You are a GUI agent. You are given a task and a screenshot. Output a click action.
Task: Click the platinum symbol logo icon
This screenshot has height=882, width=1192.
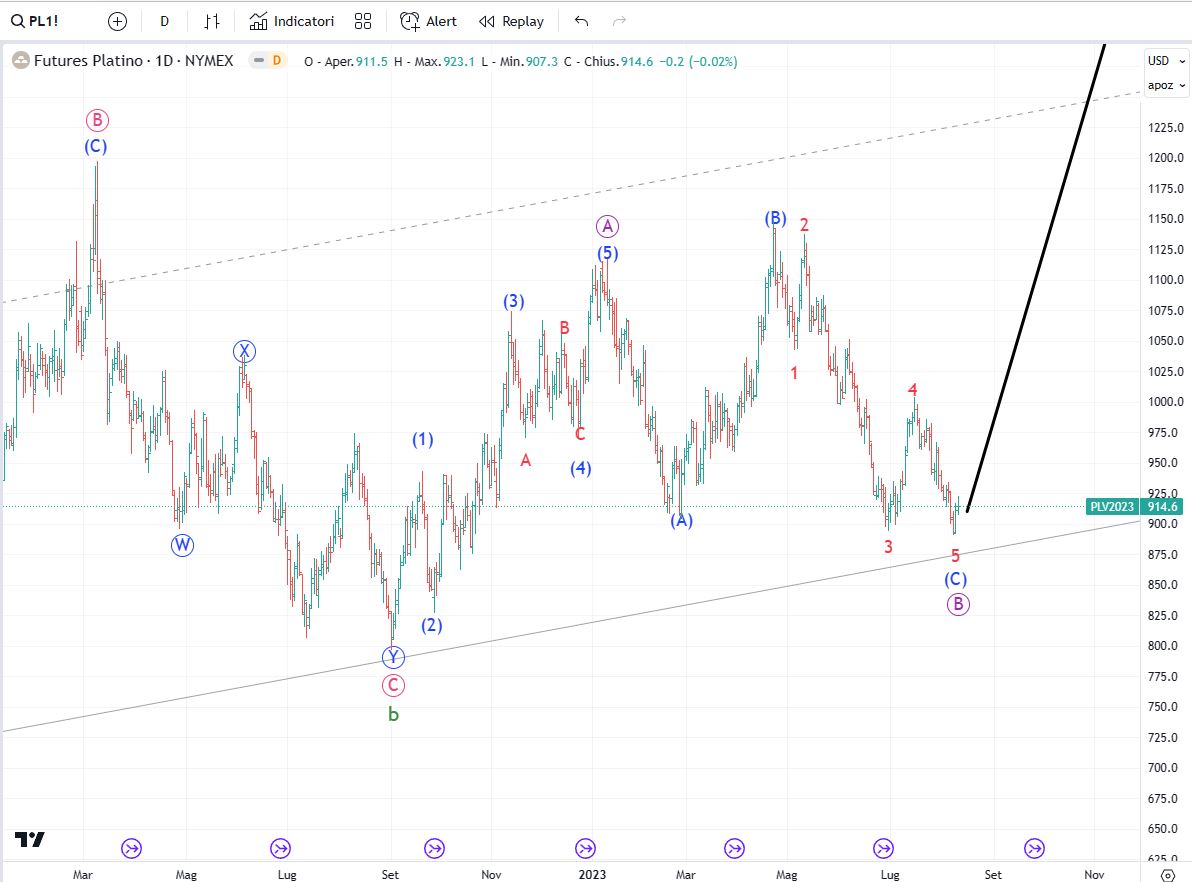tap(21, 61)
